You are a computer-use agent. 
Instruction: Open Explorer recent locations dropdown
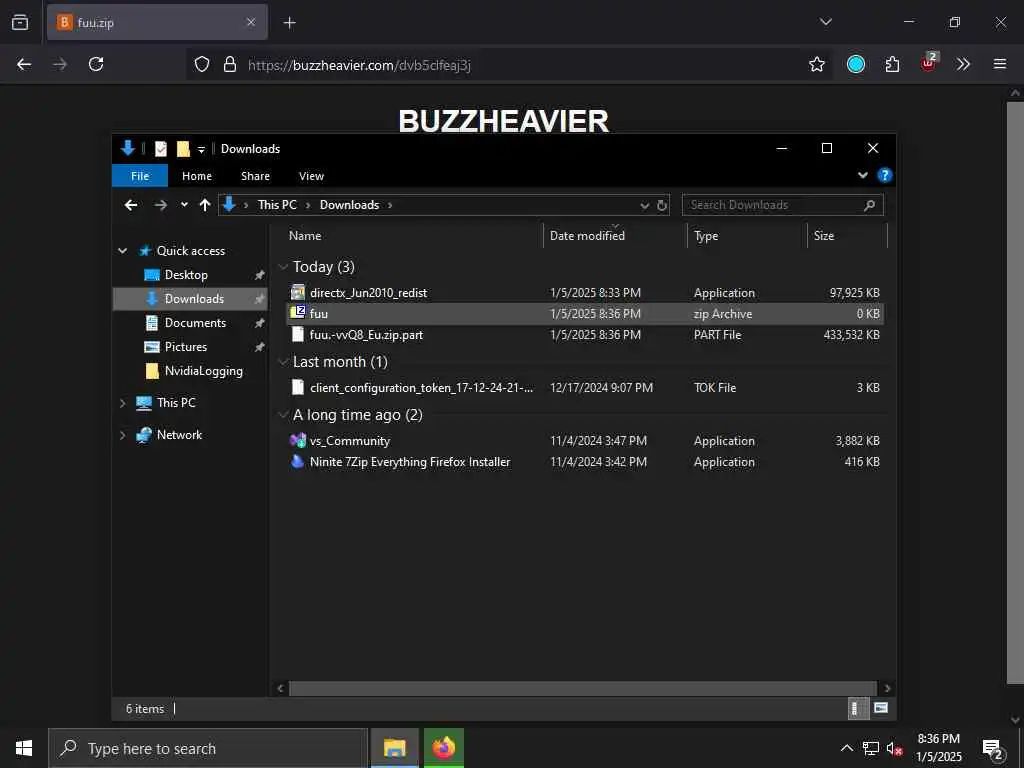[184, 204]
